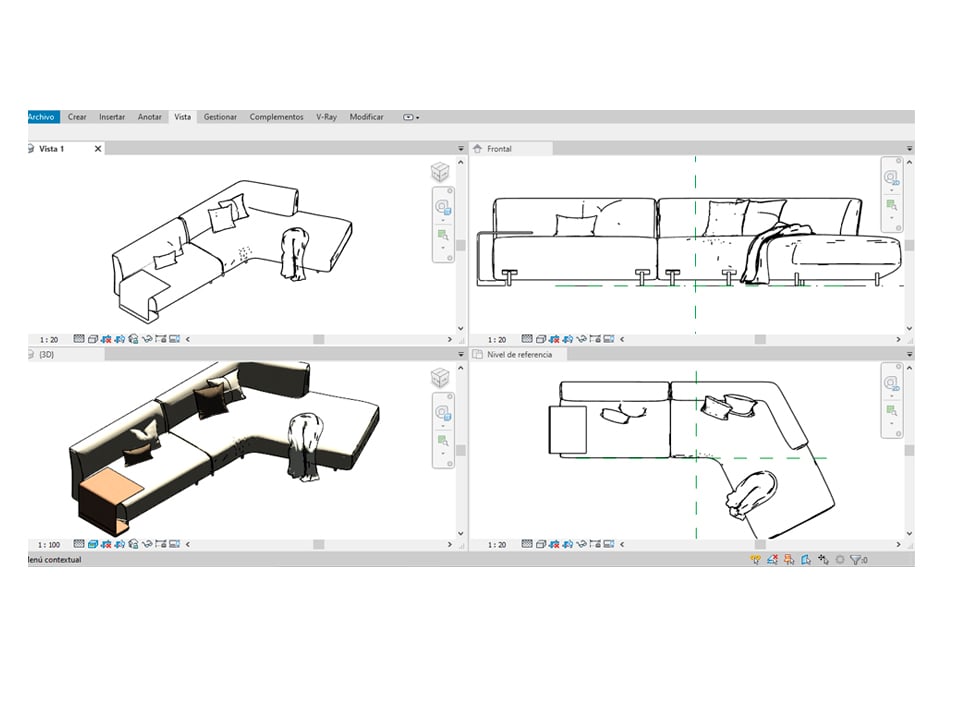This screenshot has width=960, height=720.
Task: Toggle Select Elements by Face in status bar
Action: [806, 560]
